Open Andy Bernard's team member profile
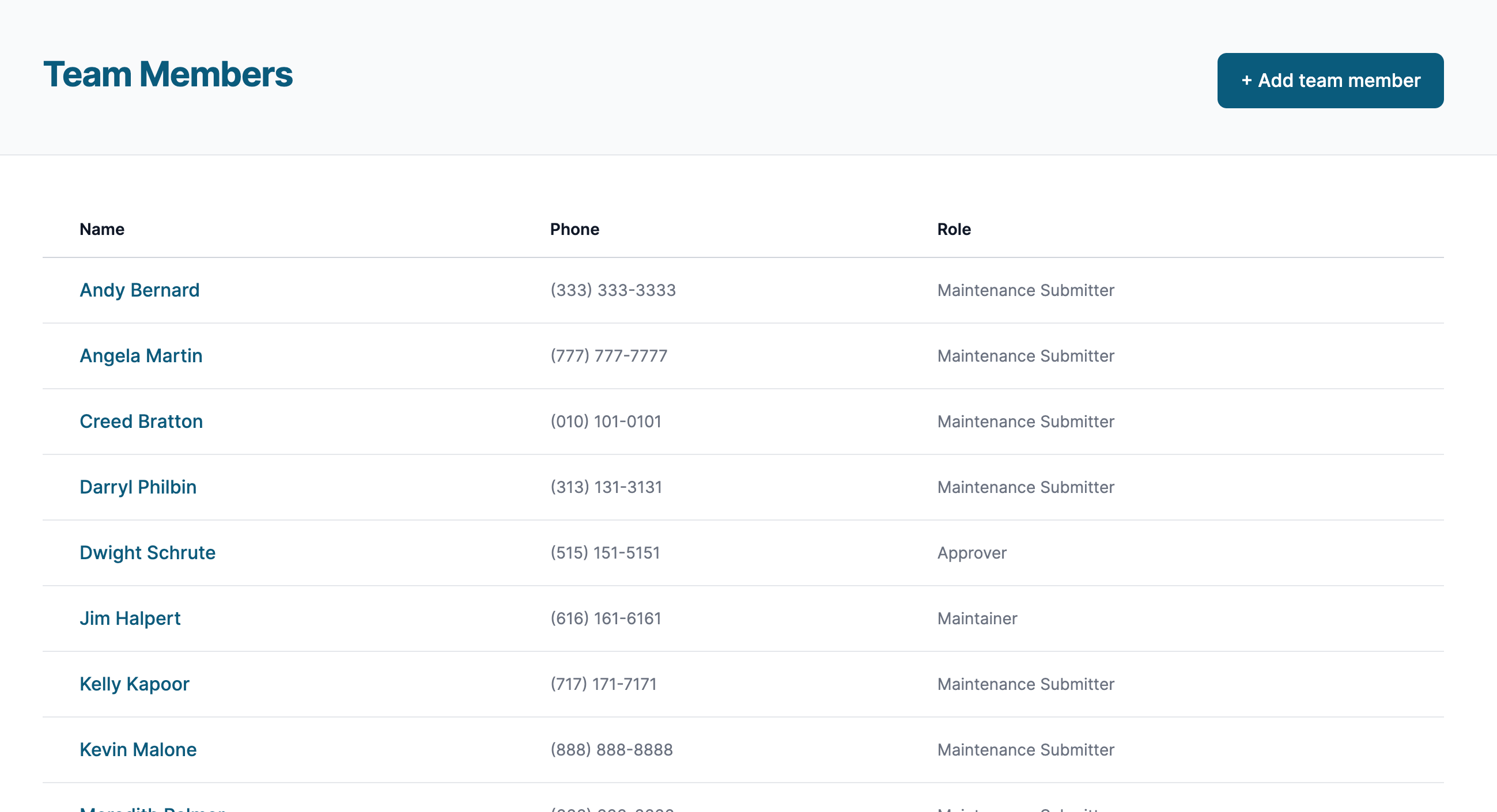 139,290
